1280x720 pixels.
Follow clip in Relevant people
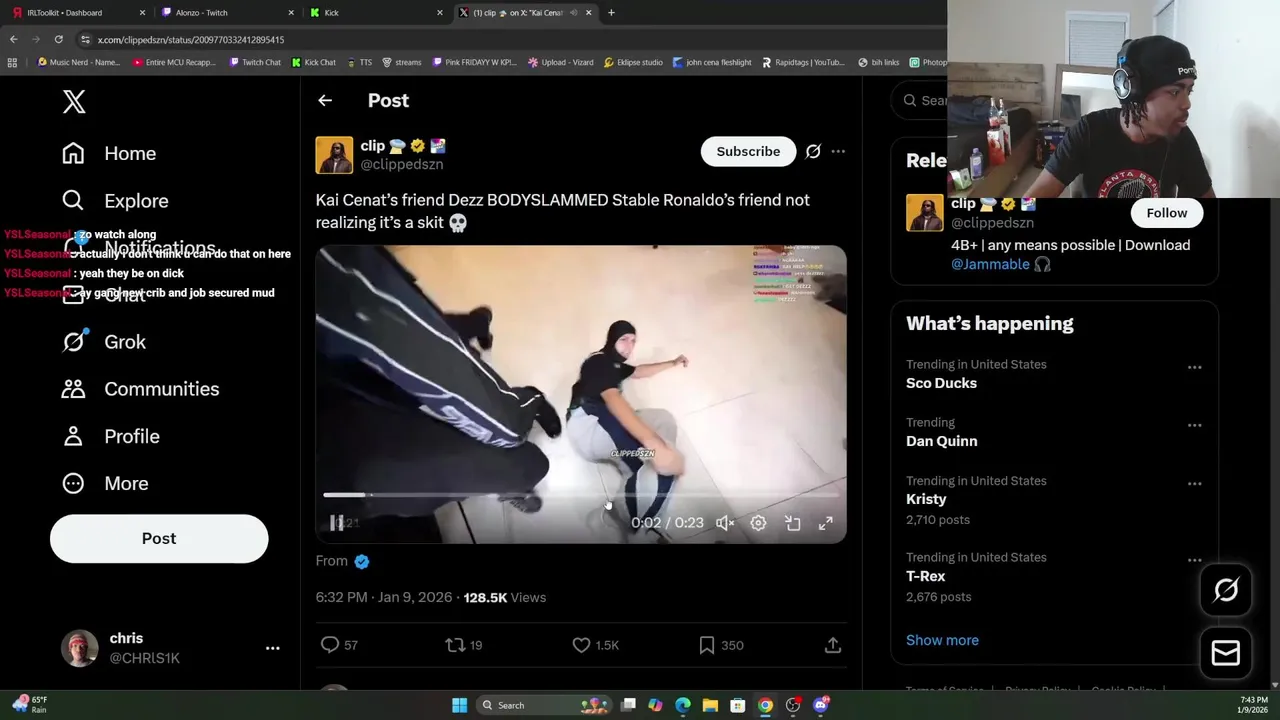1167,213
